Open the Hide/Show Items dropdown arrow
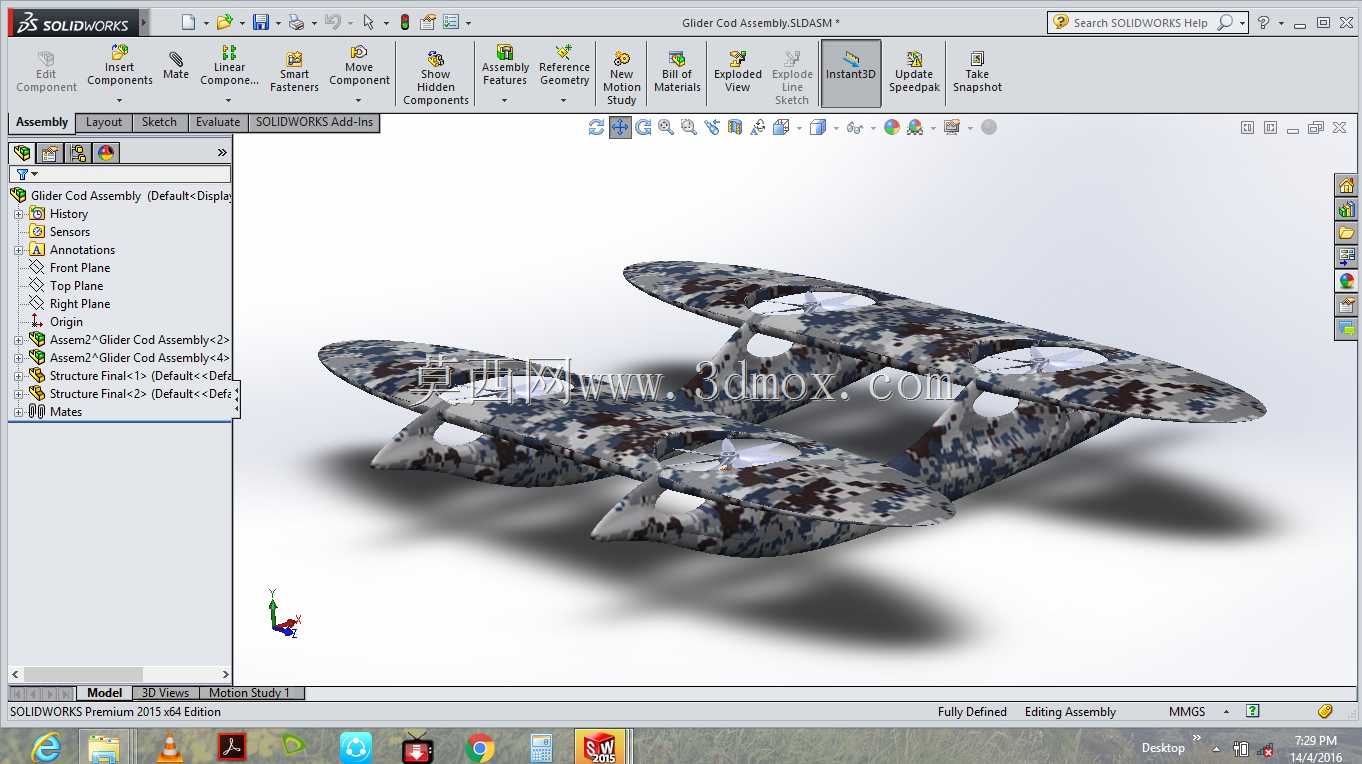The height and width of the screenshot is (764, 1362). [872, 128]
